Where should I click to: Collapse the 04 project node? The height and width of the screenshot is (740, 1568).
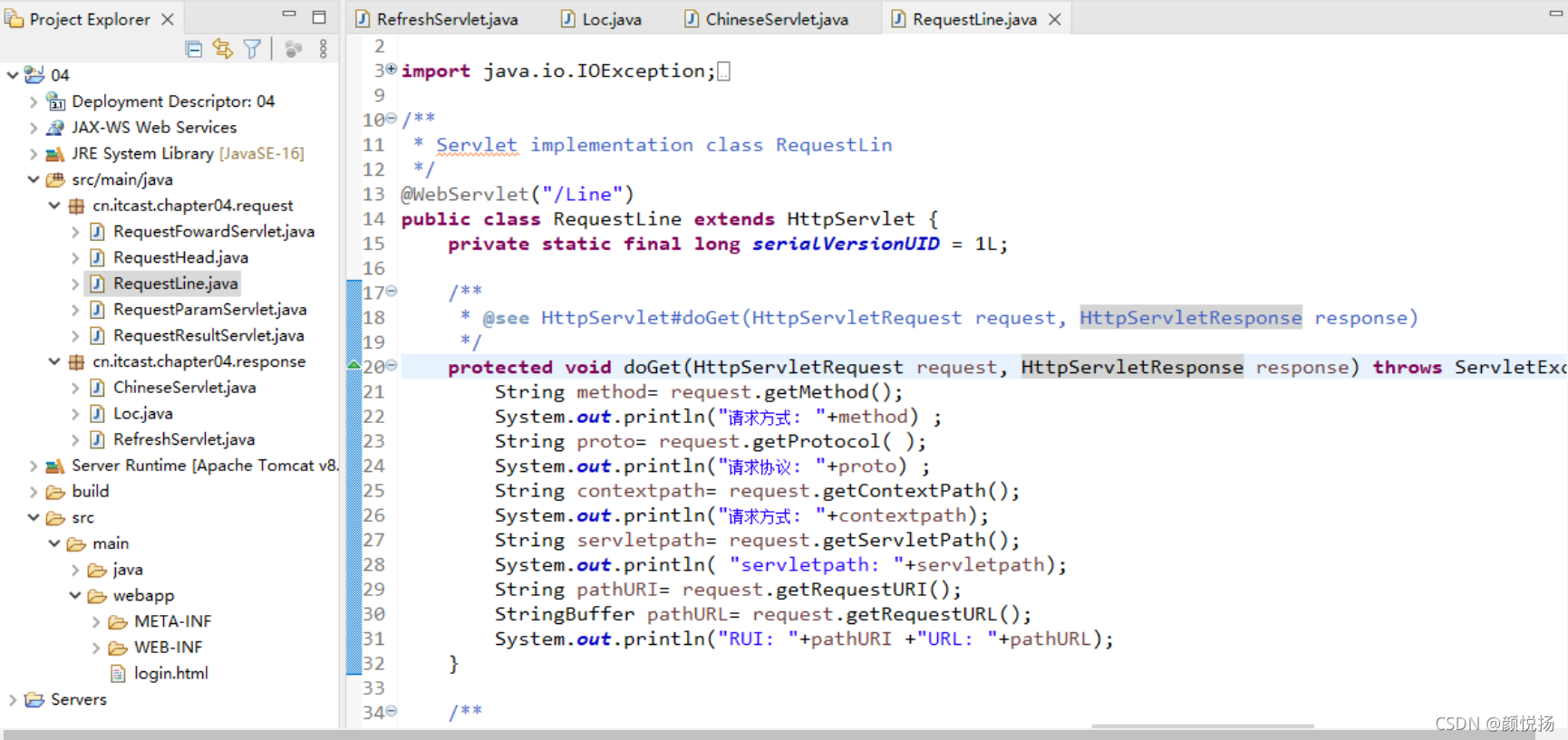pos(13,75)
